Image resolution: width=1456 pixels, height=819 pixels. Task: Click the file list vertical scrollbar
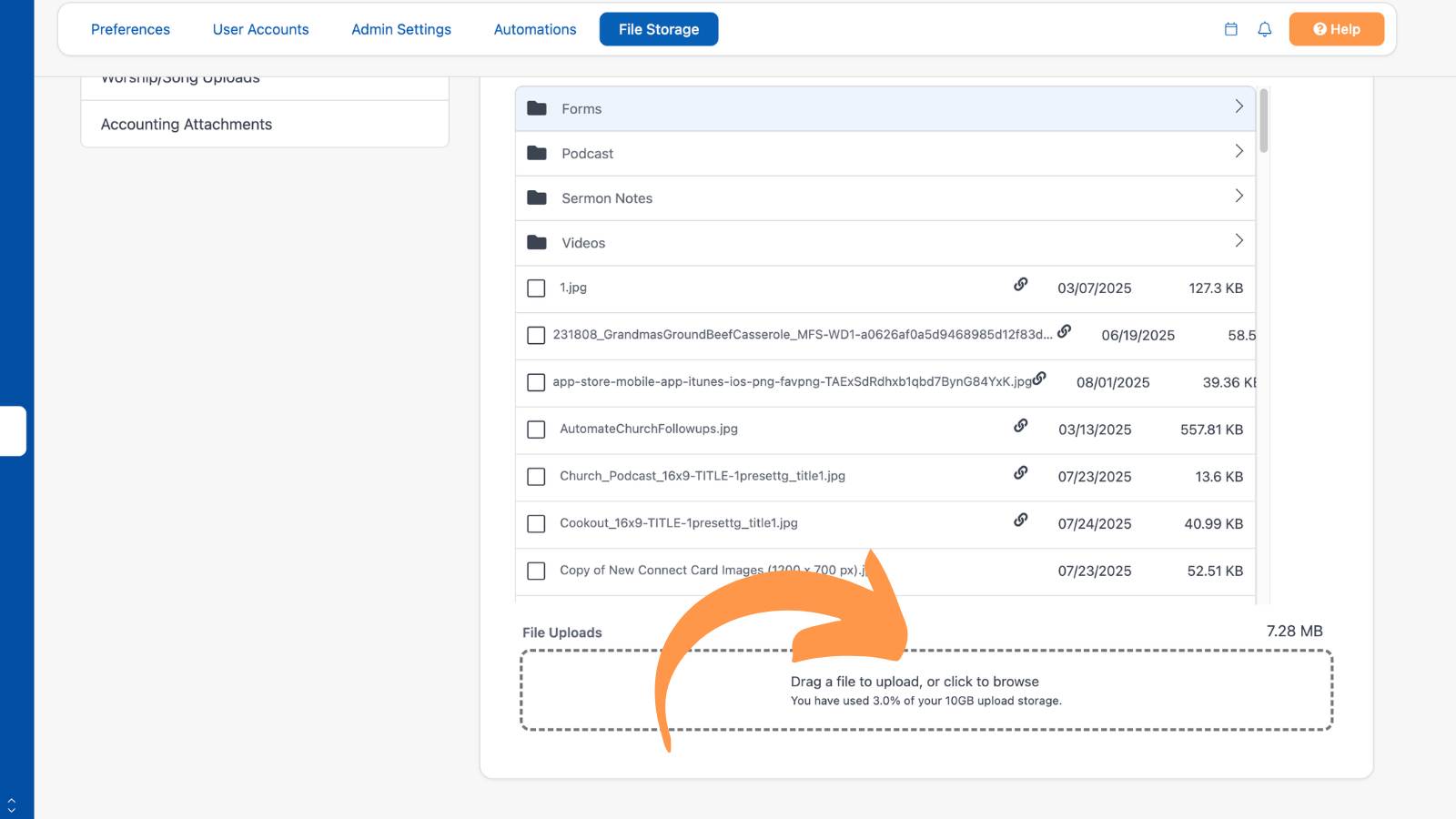(1264, 121)
